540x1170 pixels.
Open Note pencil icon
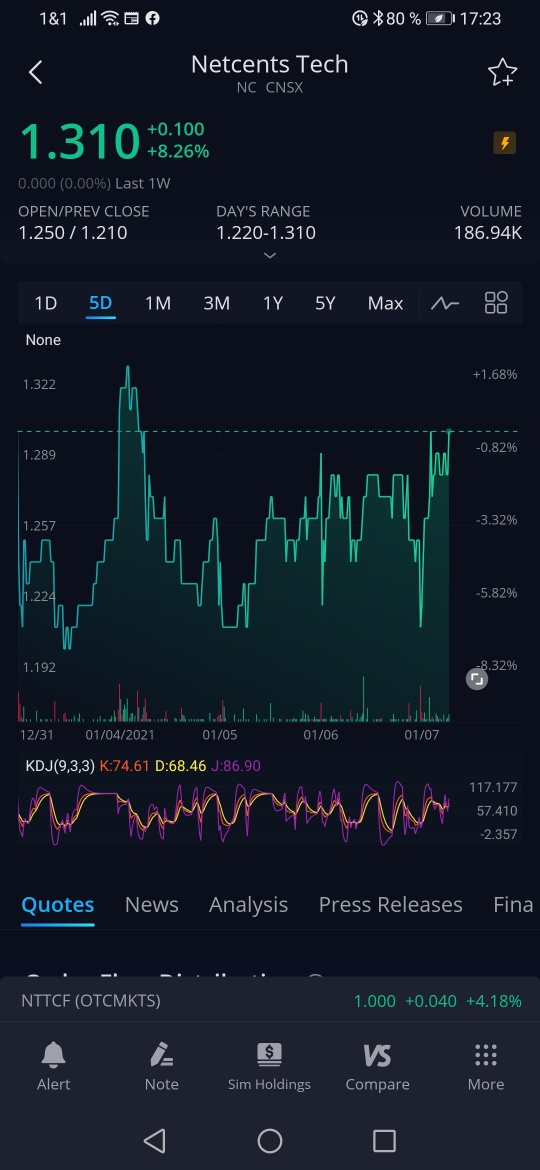point(161,1067)
